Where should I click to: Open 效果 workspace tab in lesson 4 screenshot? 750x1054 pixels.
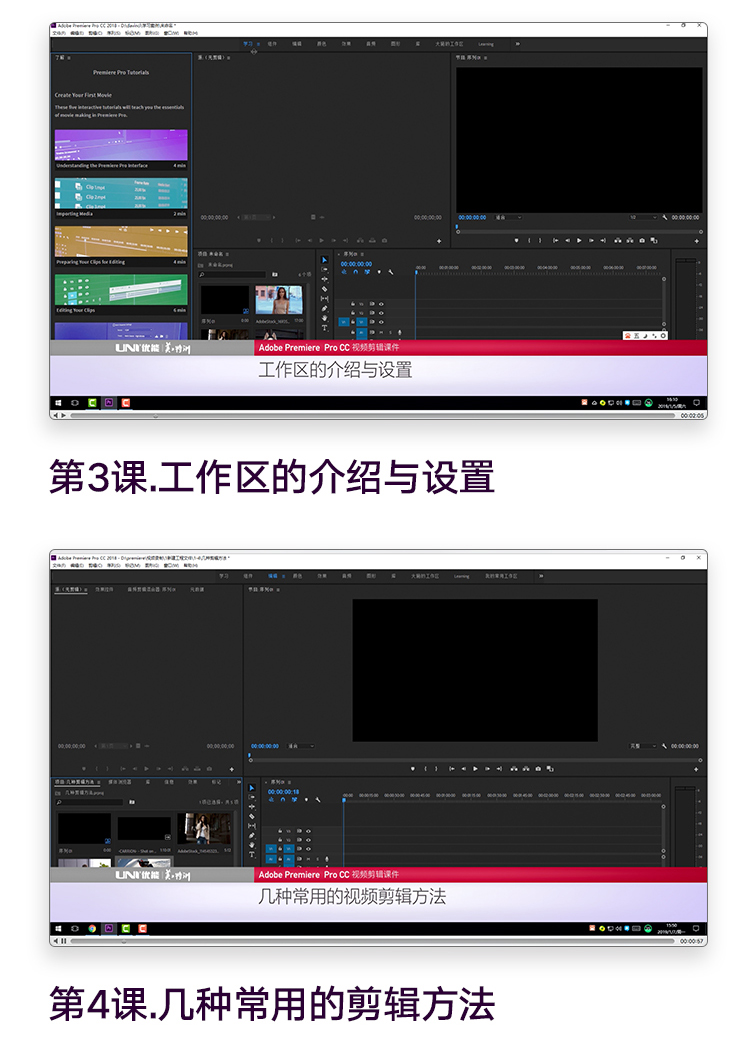(x=322, y=576)
